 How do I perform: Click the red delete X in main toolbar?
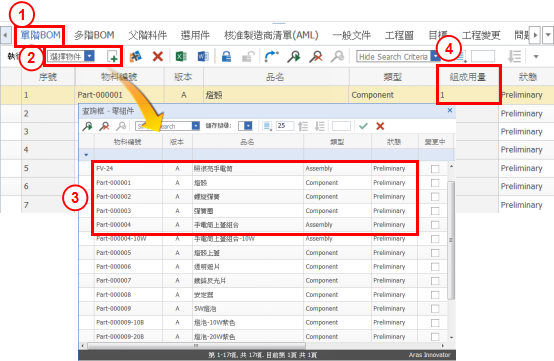[x=158, y=57]
